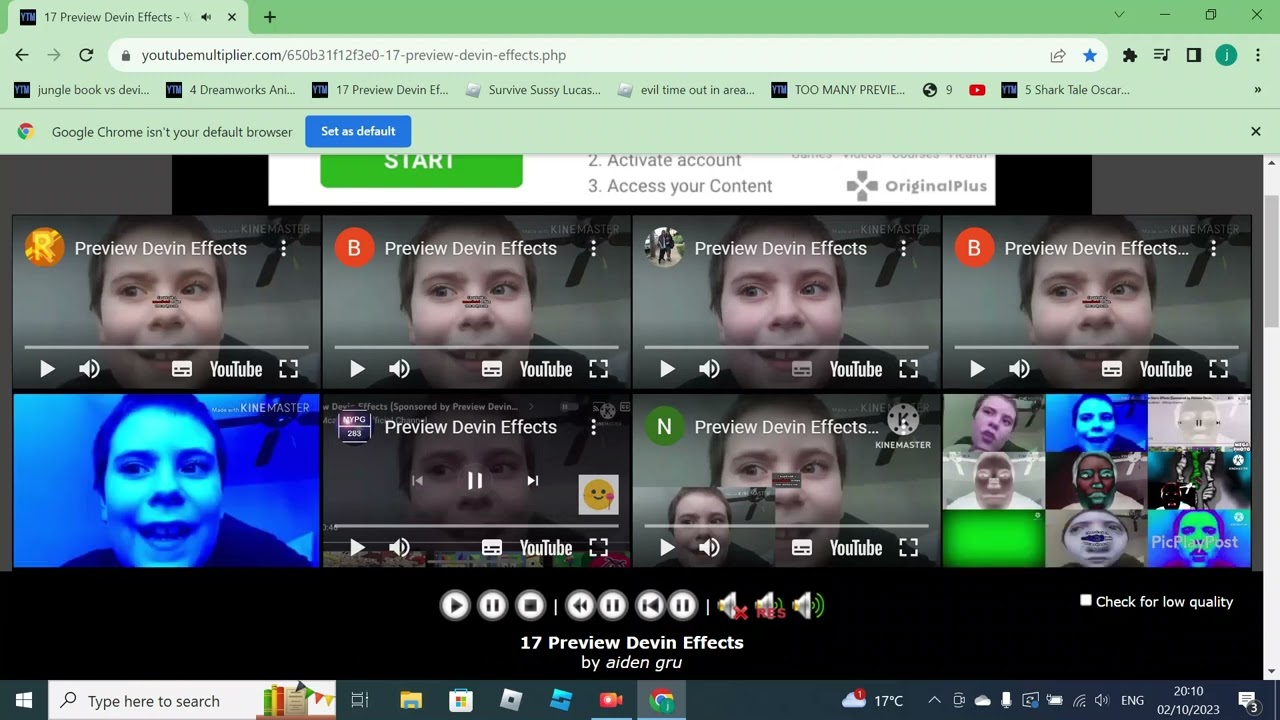The width and height of the screenshot is (1280, 720).
Task: Click the pause button right of rewind
Action: [612, 605]
